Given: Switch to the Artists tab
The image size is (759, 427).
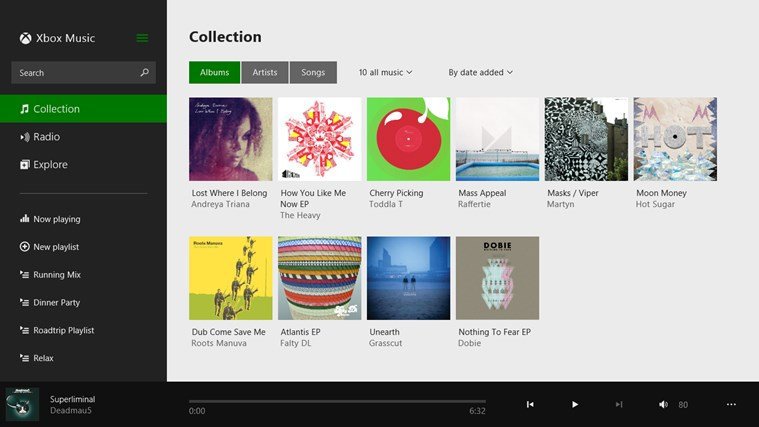Looking at the screenshot, I should (x=265, y=73).
